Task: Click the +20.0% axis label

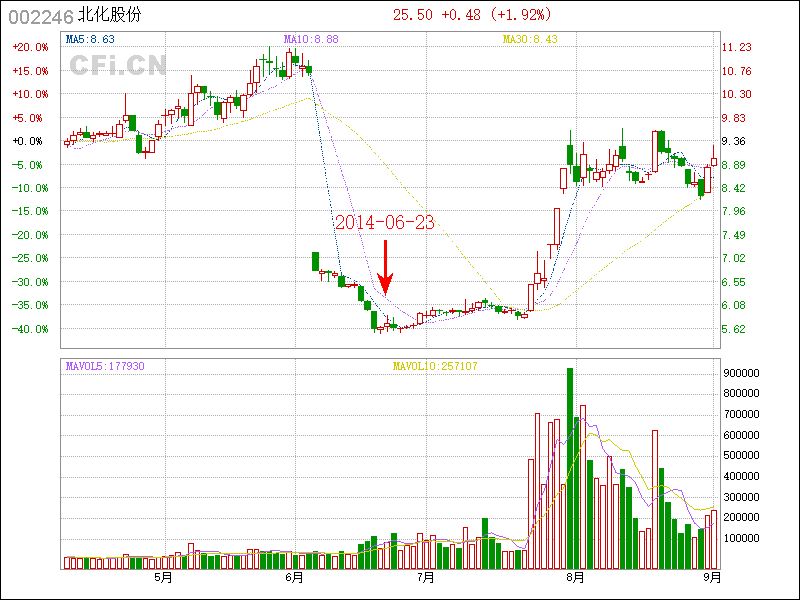Action: [x=31, y=47]
